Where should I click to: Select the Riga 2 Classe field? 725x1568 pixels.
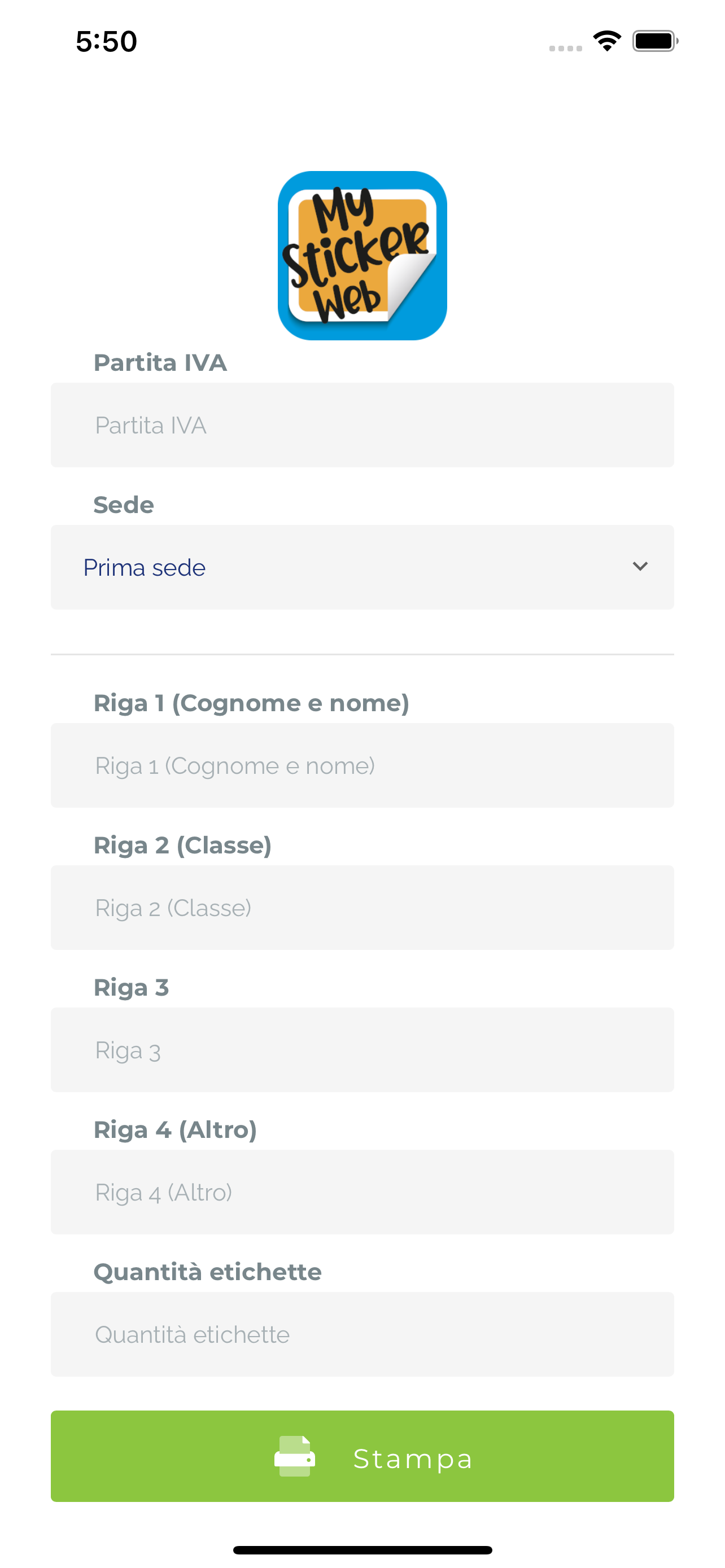tap(362, 908)
